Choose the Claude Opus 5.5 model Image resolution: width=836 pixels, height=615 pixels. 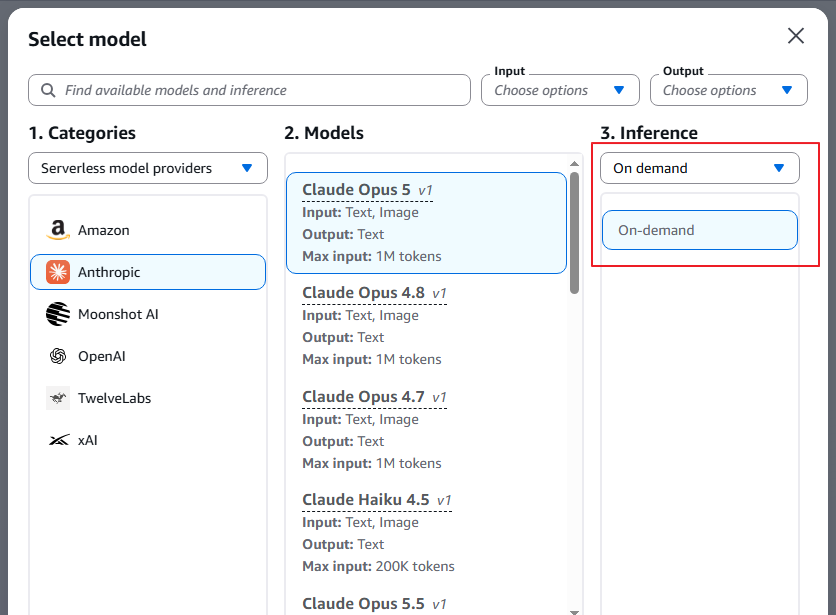pyautogui.click(x=426, y=603)
